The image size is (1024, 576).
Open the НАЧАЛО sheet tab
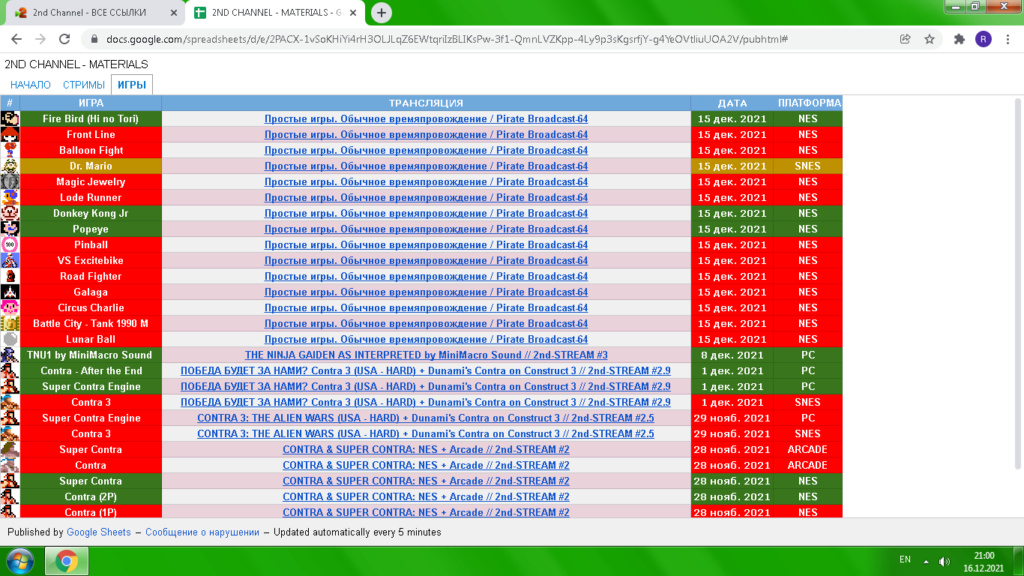point(30,85)
